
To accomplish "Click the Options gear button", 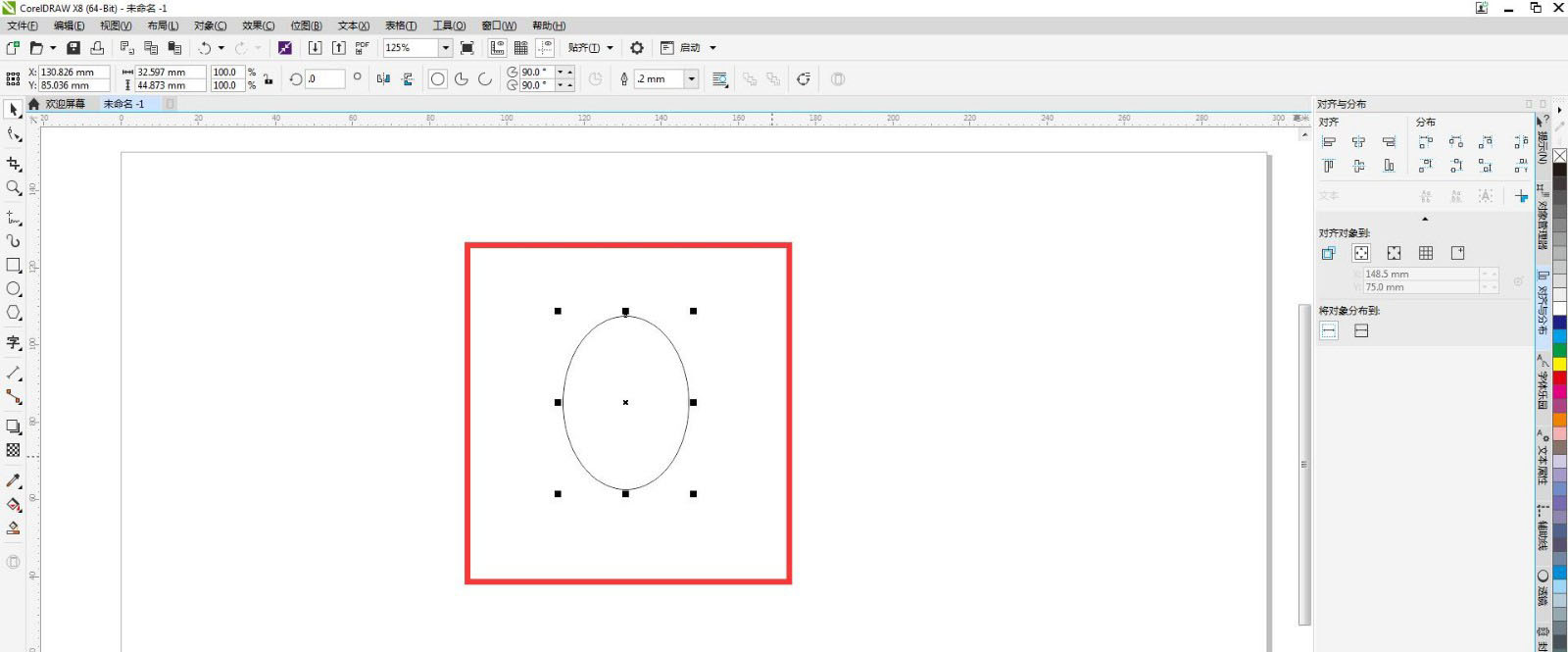I will pos(637,48).
